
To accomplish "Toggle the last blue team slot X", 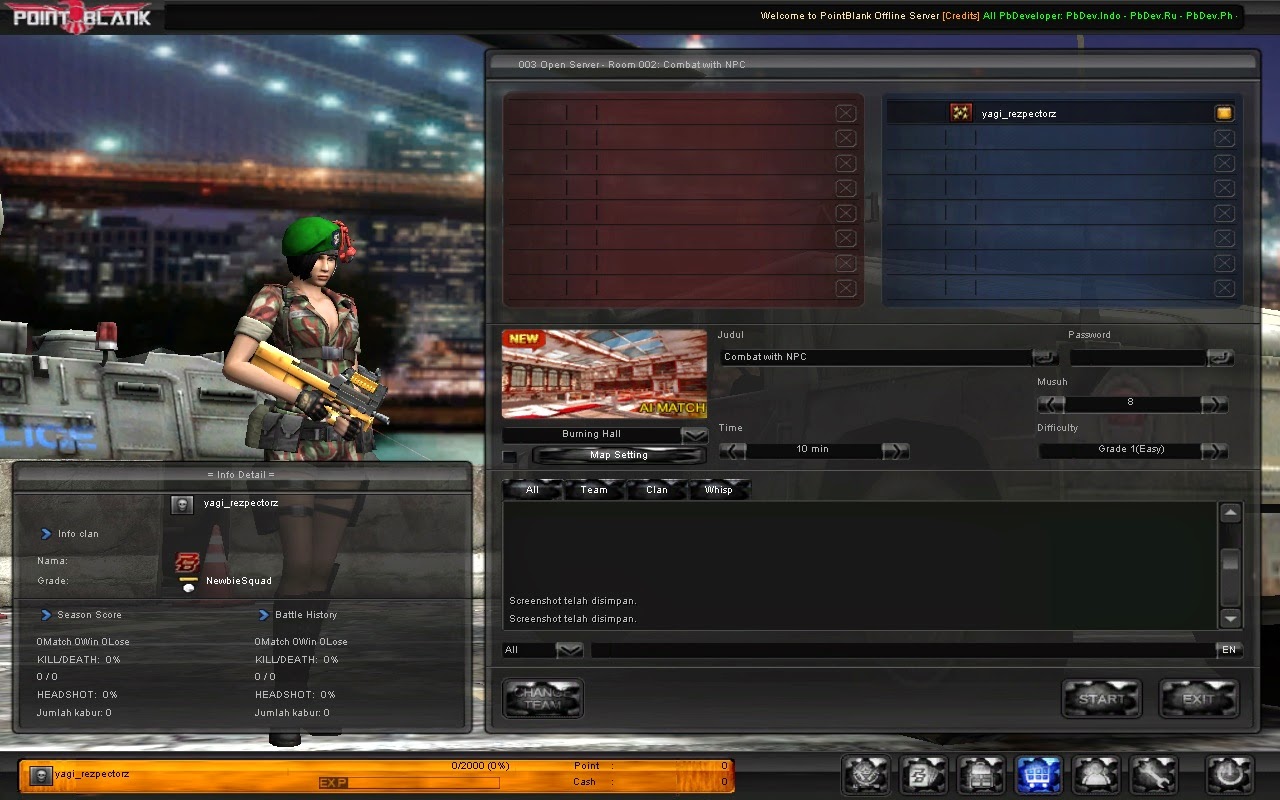I will [1224, 288].
